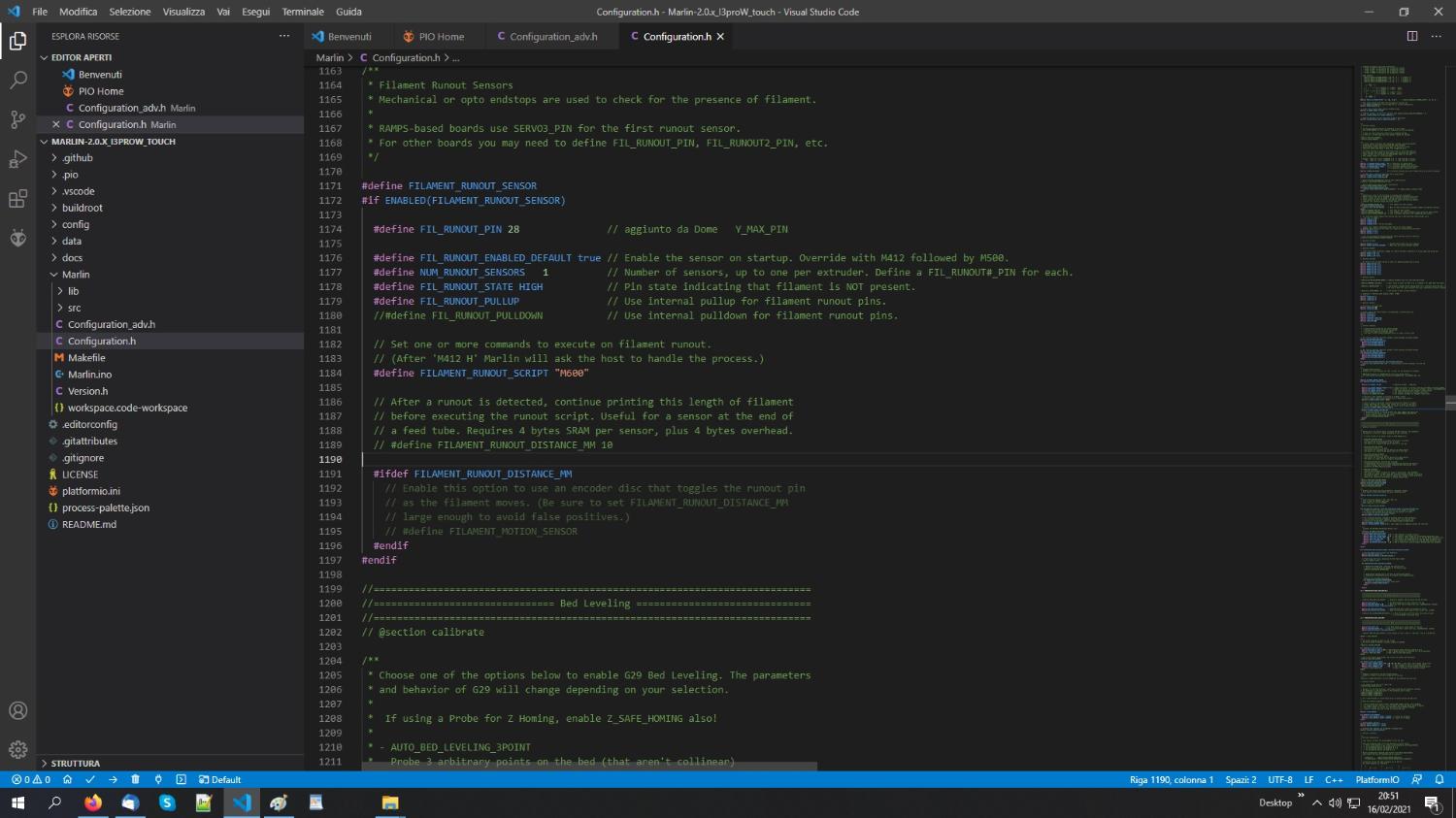1456x818 pixels.
Task: Open the PlatformIO alien icon panel
Action: point(17,238)
